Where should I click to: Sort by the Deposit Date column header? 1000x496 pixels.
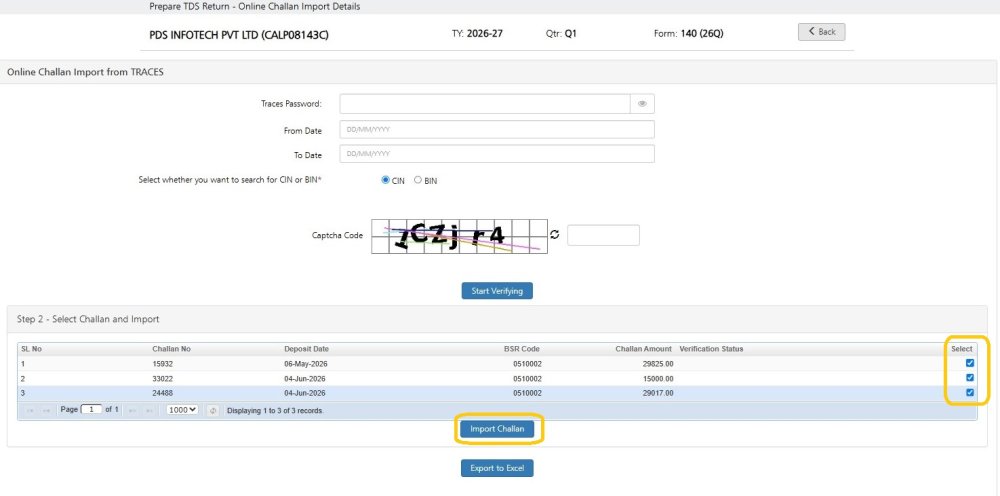point(306,349)
